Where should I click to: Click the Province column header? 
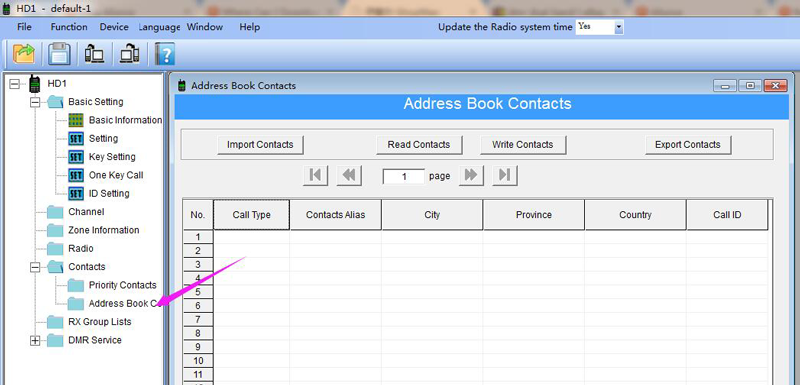tap(534, 215)
